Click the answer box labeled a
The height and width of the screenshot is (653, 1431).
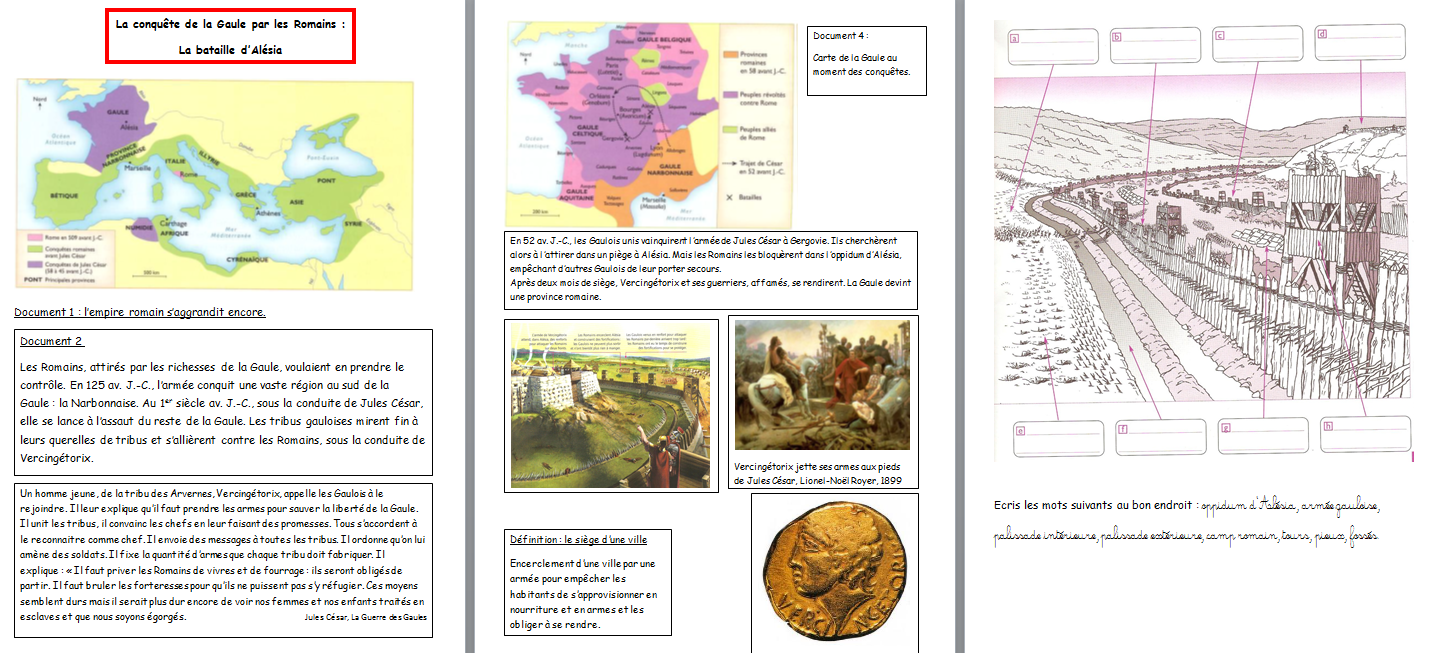pyautogui.click(x=1053, y=45)
